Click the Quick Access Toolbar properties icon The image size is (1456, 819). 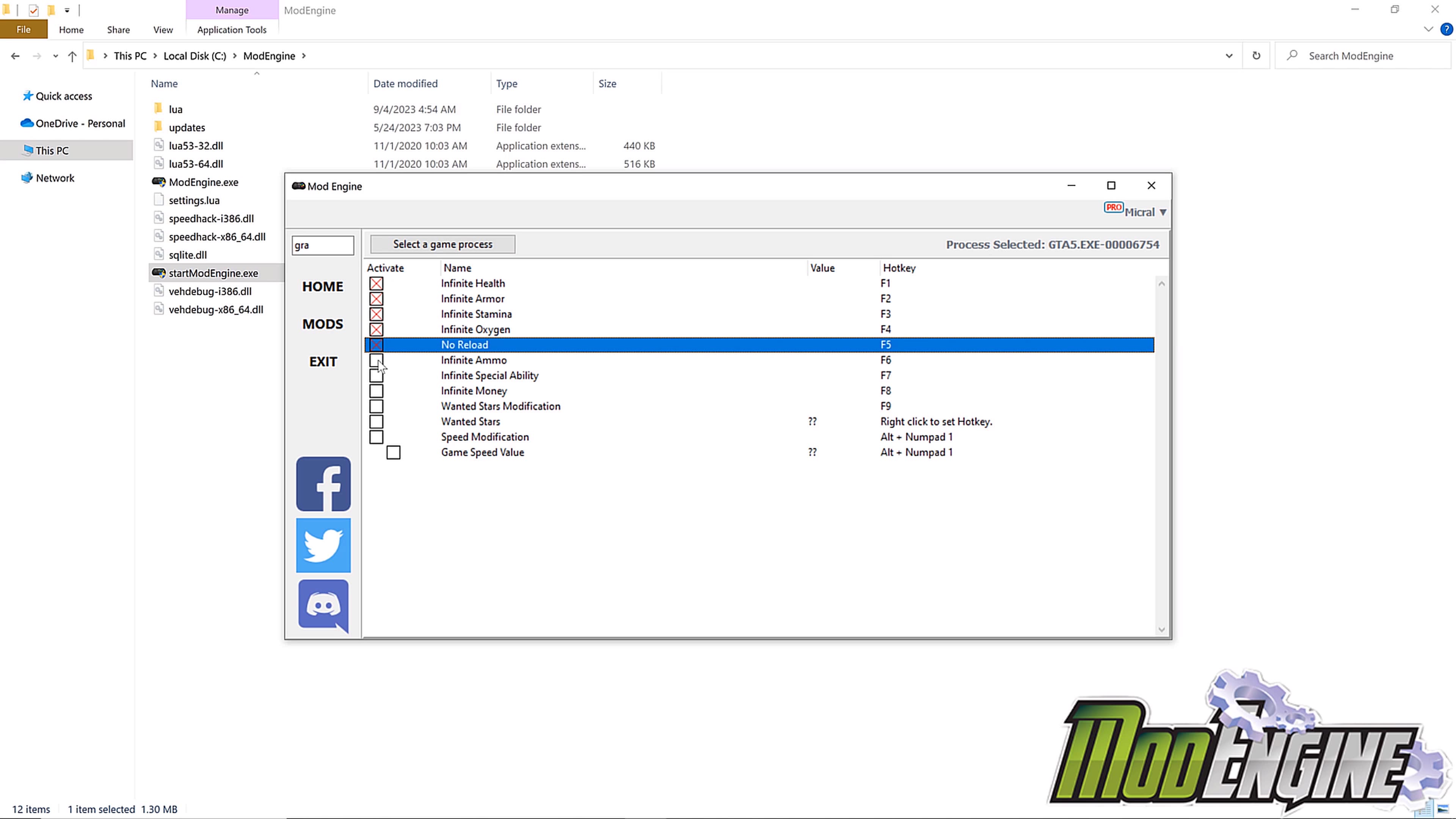point(33,10)
